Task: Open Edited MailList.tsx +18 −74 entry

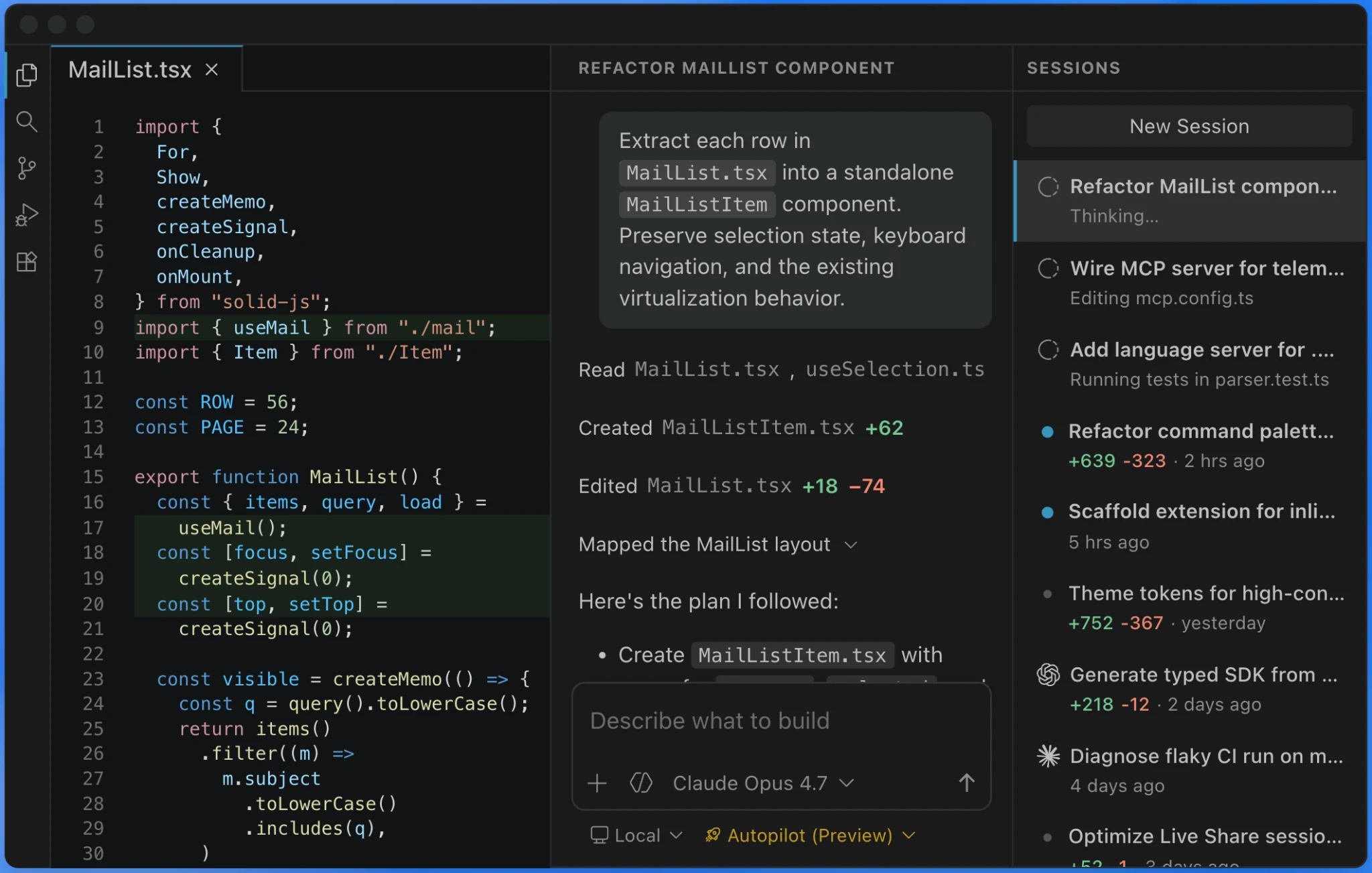Action: (732, 486)
